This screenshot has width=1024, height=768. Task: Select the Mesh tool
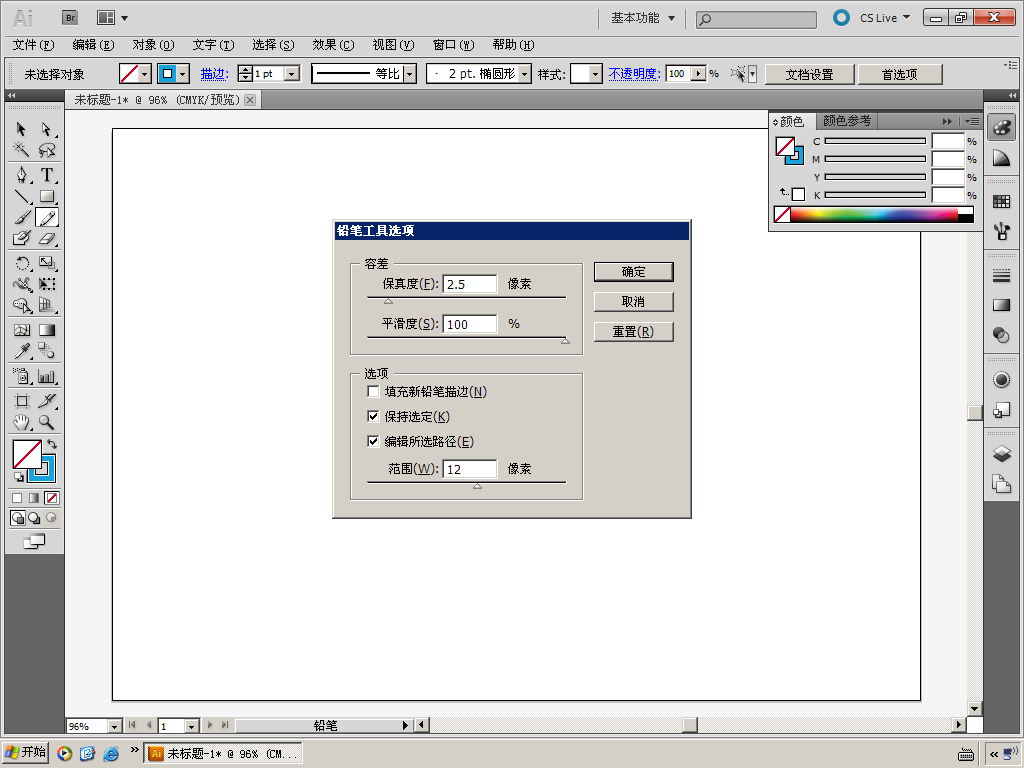click(x=21, y=330)
